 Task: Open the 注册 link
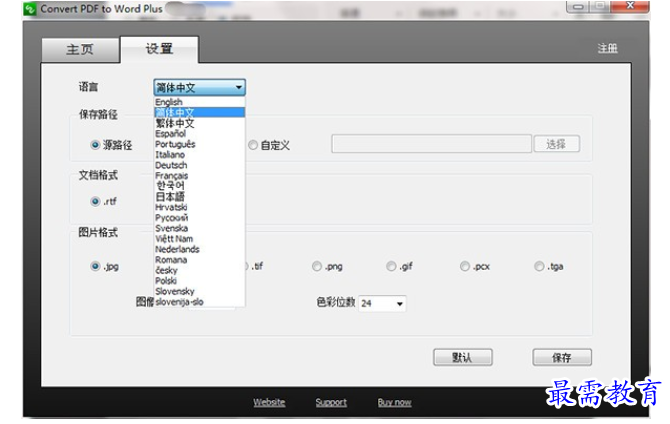pos(607,49)
